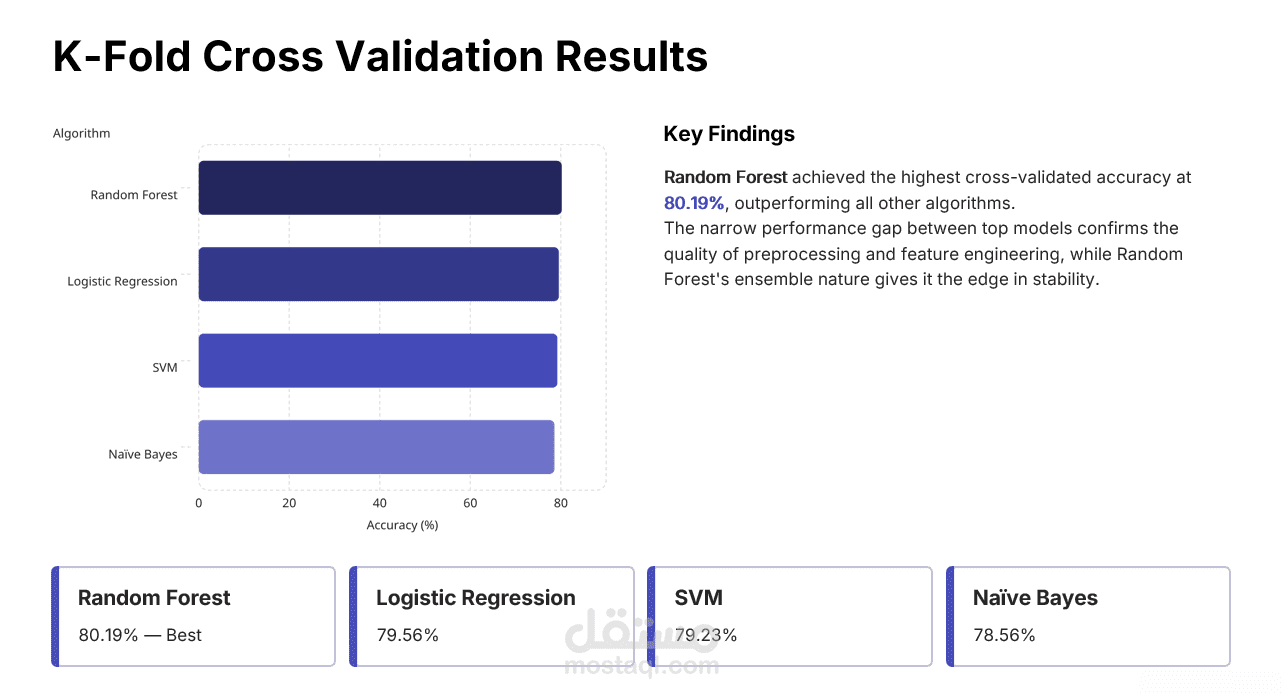Screen dimensions: 1284x693
Task: Click the SVM y-axis label
Action: pos(165,368)
